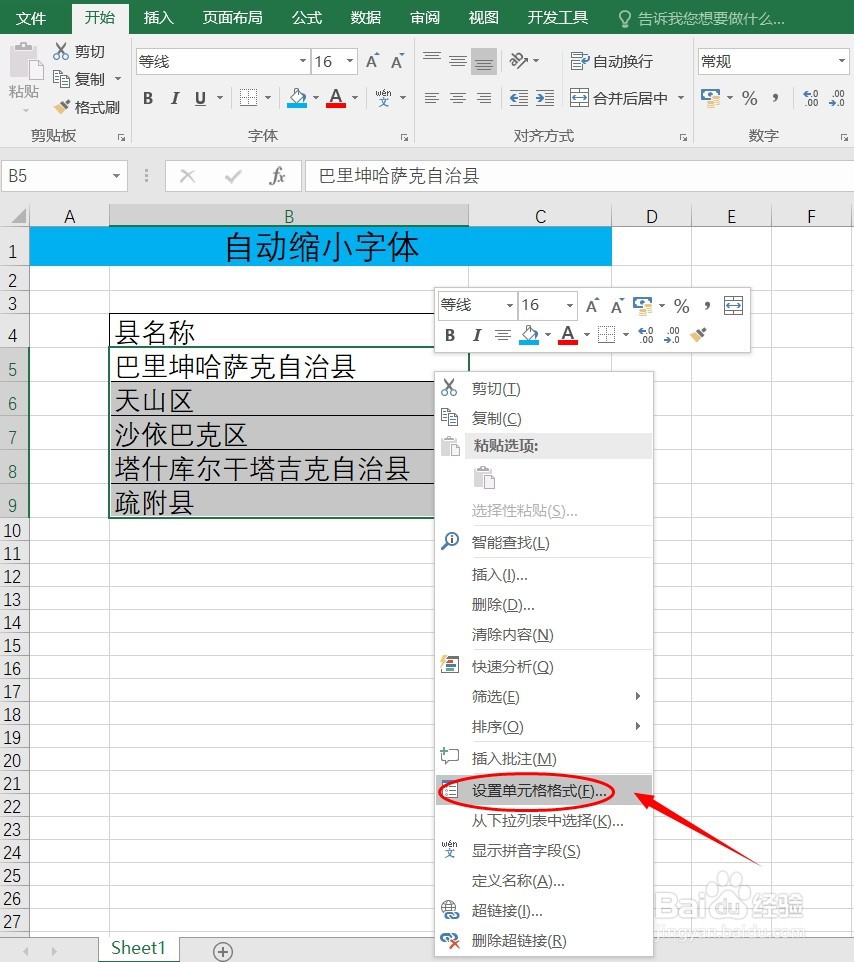
Task: Toggle italic formatting in the ribbon
Action: [173, 98]
